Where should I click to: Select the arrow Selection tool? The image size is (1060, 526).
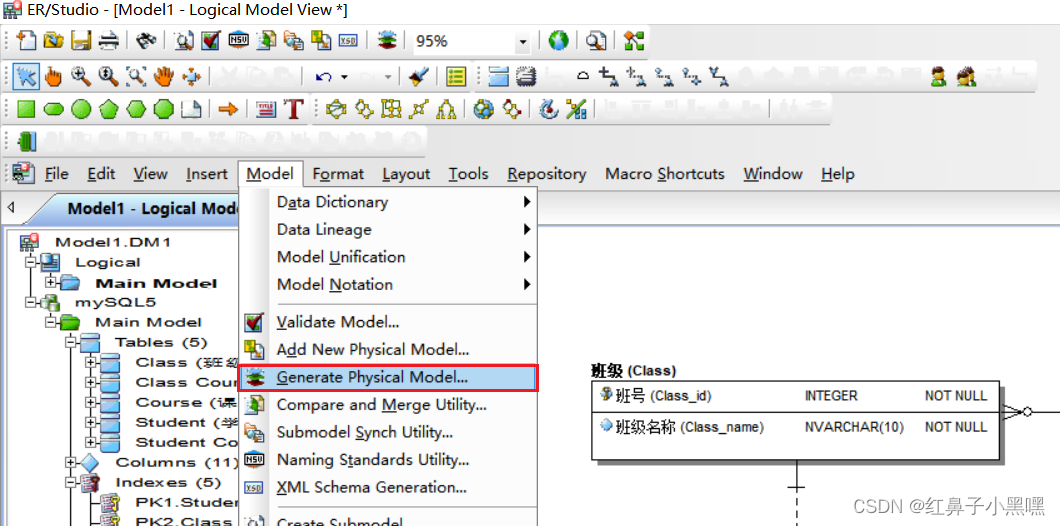(27, 76)
